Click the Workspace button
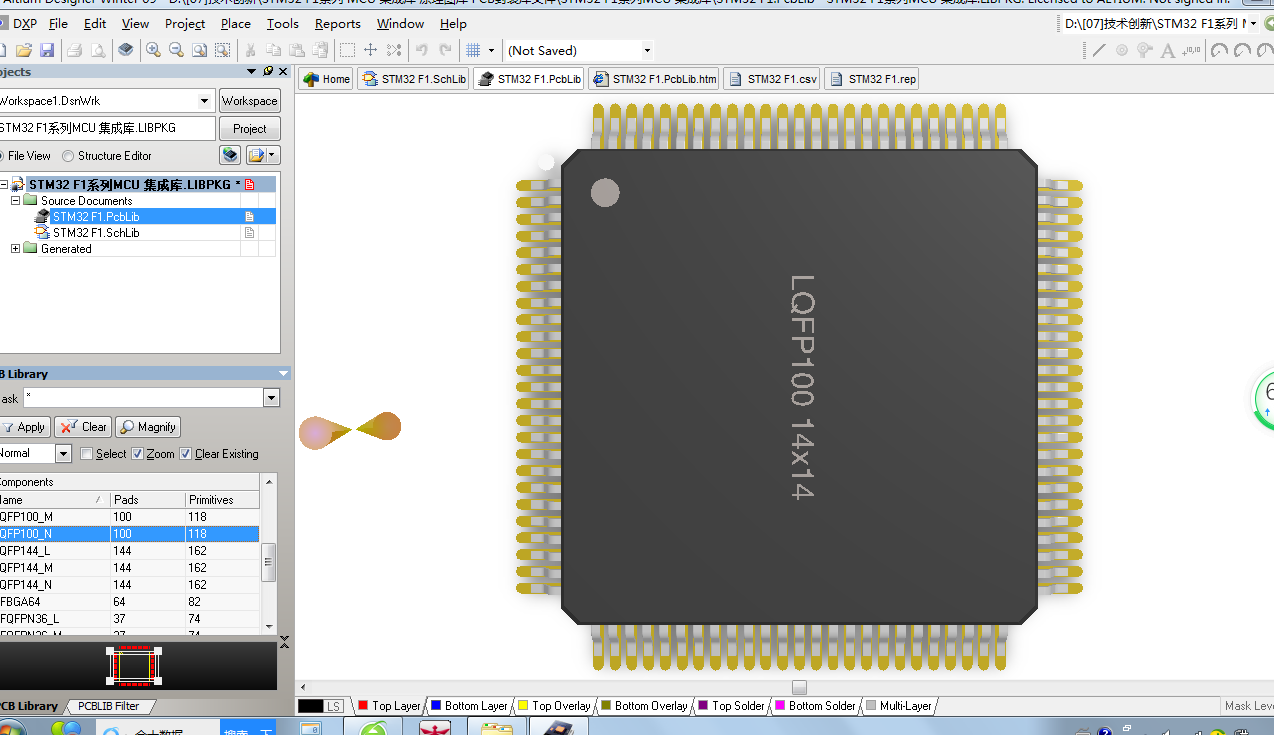Image resolution: width=1274 pixels, height=735 pixels. coord(250,101)
